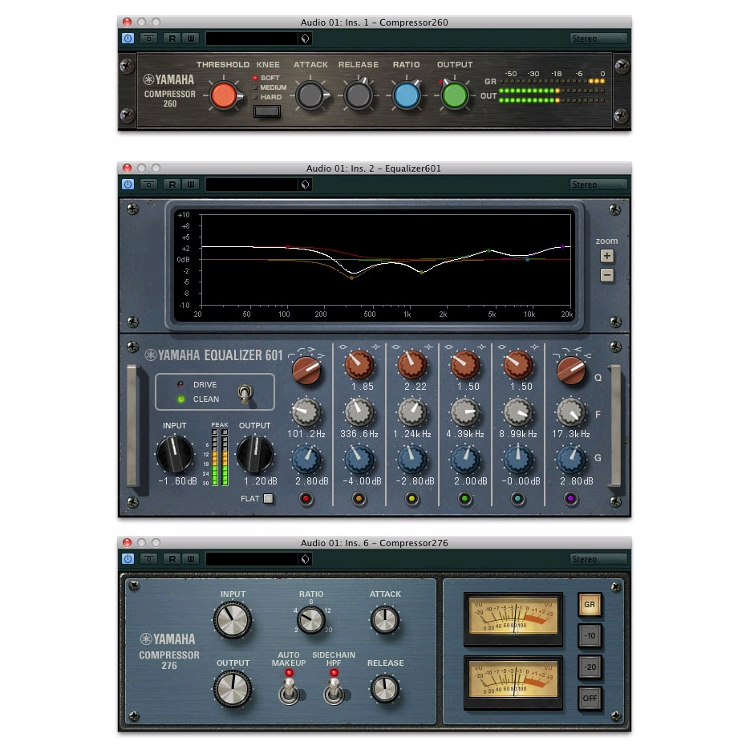The width and height of the screenshot is (750, 750).
Task: Click the Attack knob on Compressor 276
Action: 385,620
